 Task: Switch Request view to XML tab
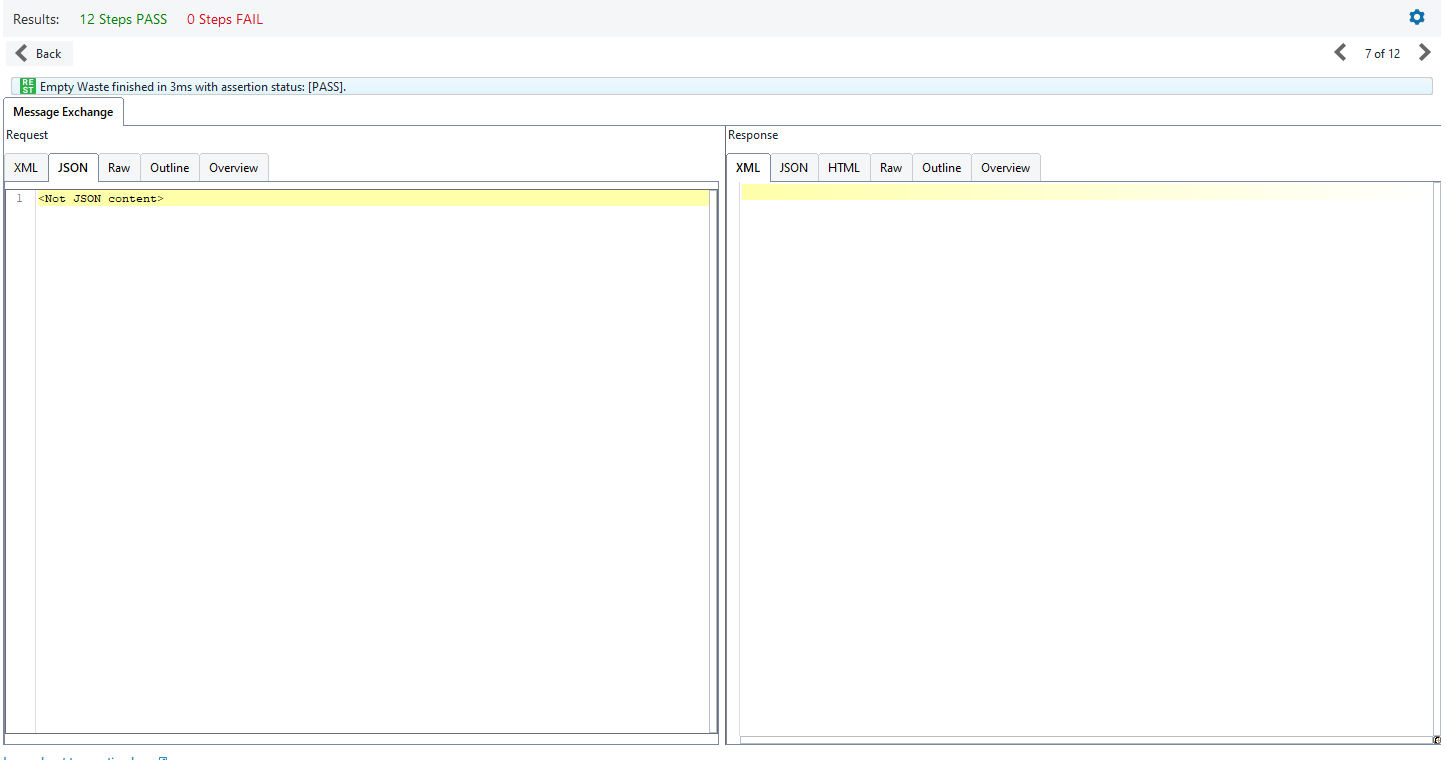pyautogui.click(x=26, y=168)
